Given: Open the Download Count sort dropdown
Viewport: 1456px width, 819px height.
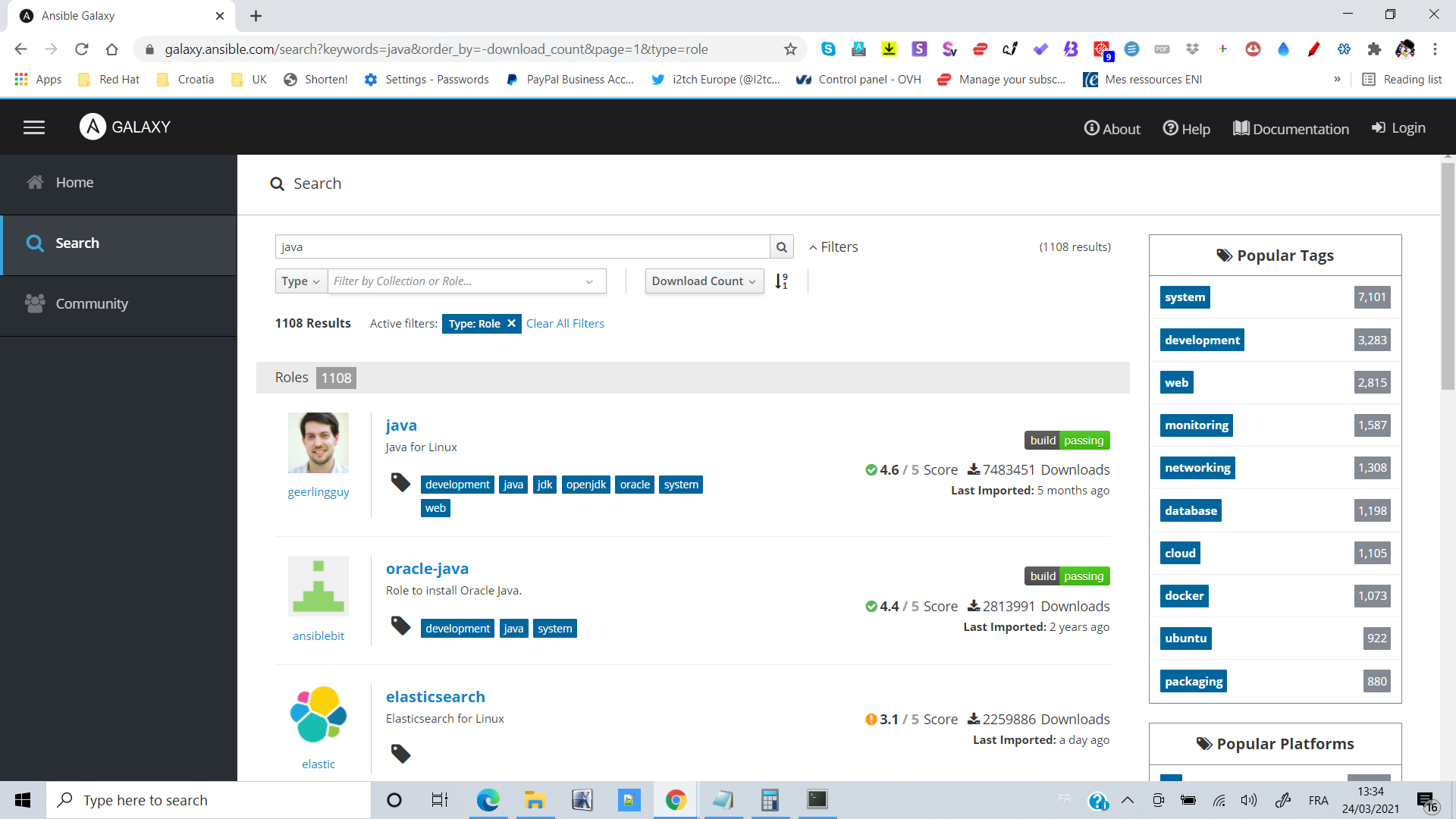Looking at the screenshot, I should pos(704,281).
